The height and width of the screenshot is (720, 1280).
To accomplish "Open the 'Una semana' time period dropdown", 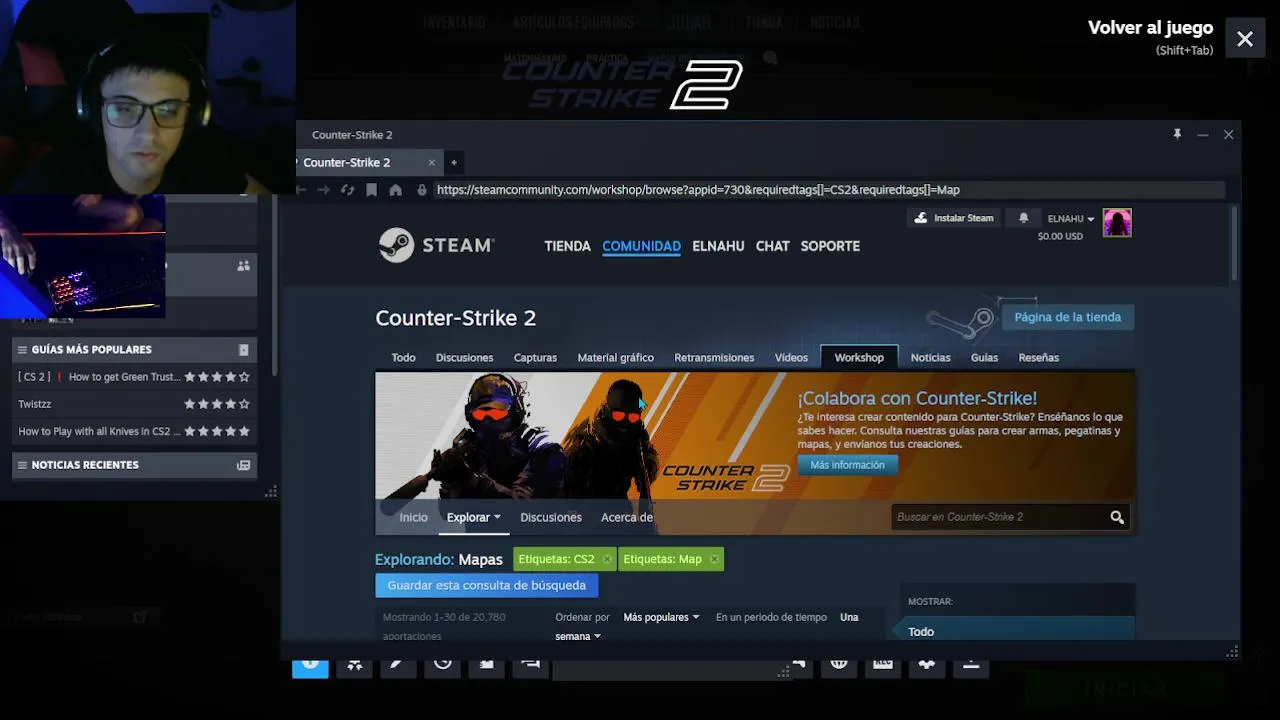I will (x=578, y=636).
